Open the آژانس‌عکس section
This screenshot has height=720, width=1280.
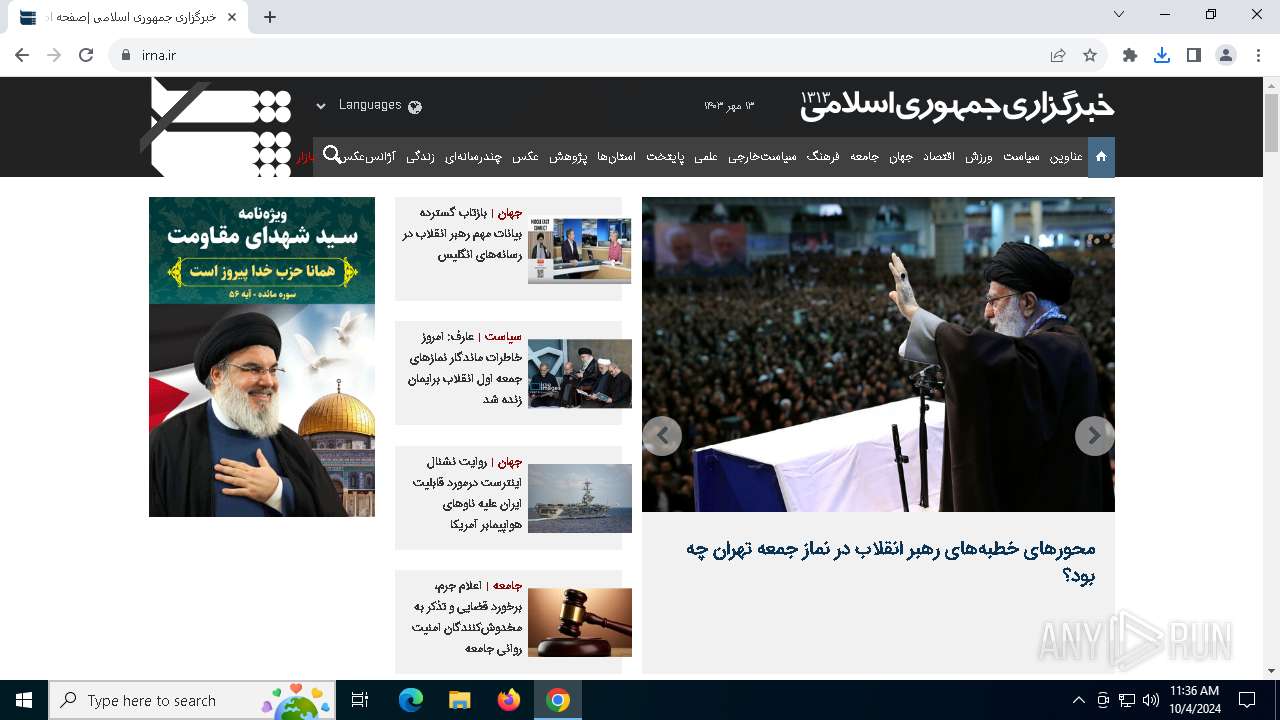point(369,157)
